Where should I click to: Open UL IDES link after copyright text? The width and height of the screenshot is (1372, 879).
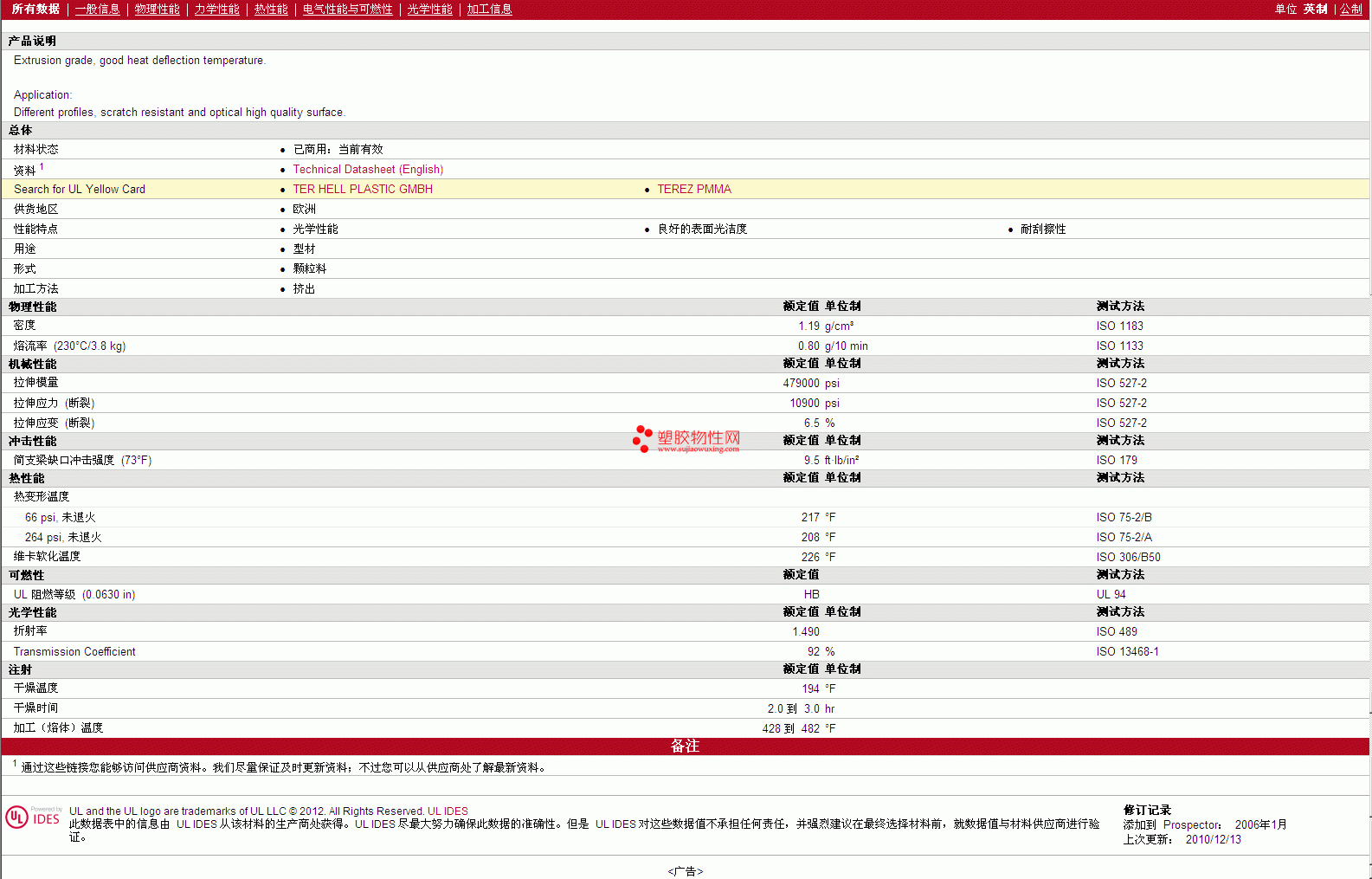pos(448,811)
